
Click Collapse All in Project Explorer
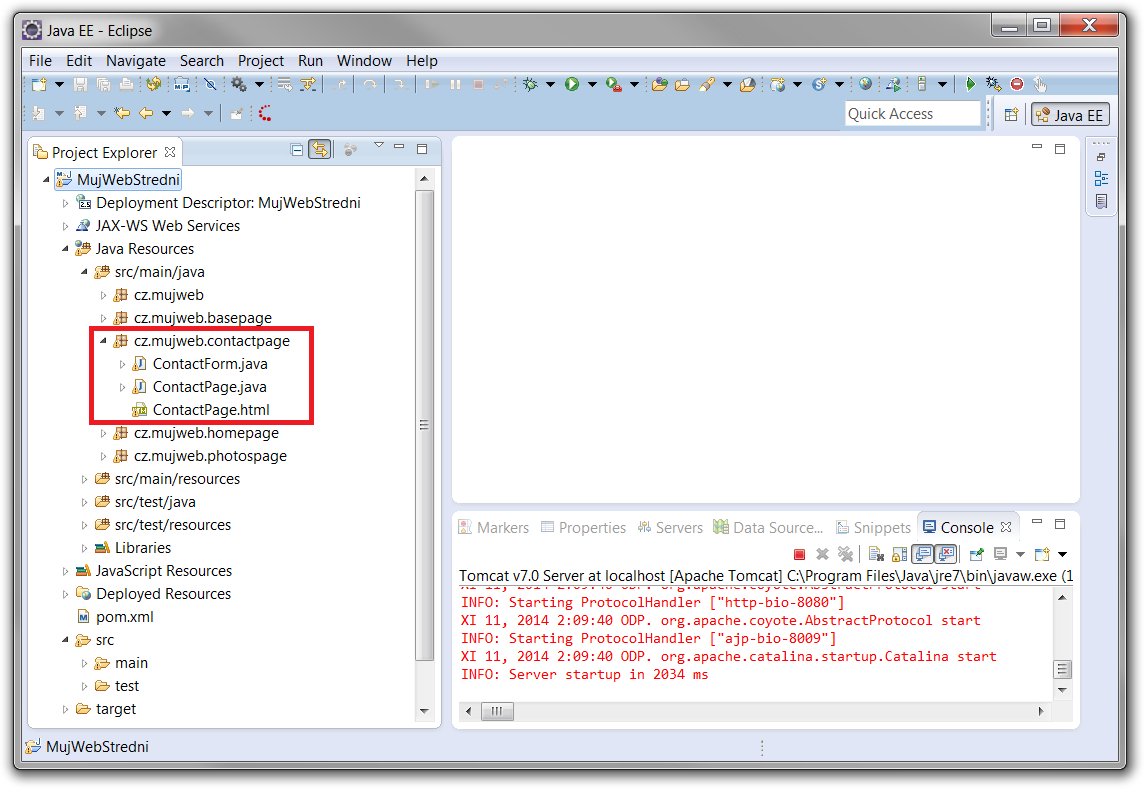(x=297, y=150)
